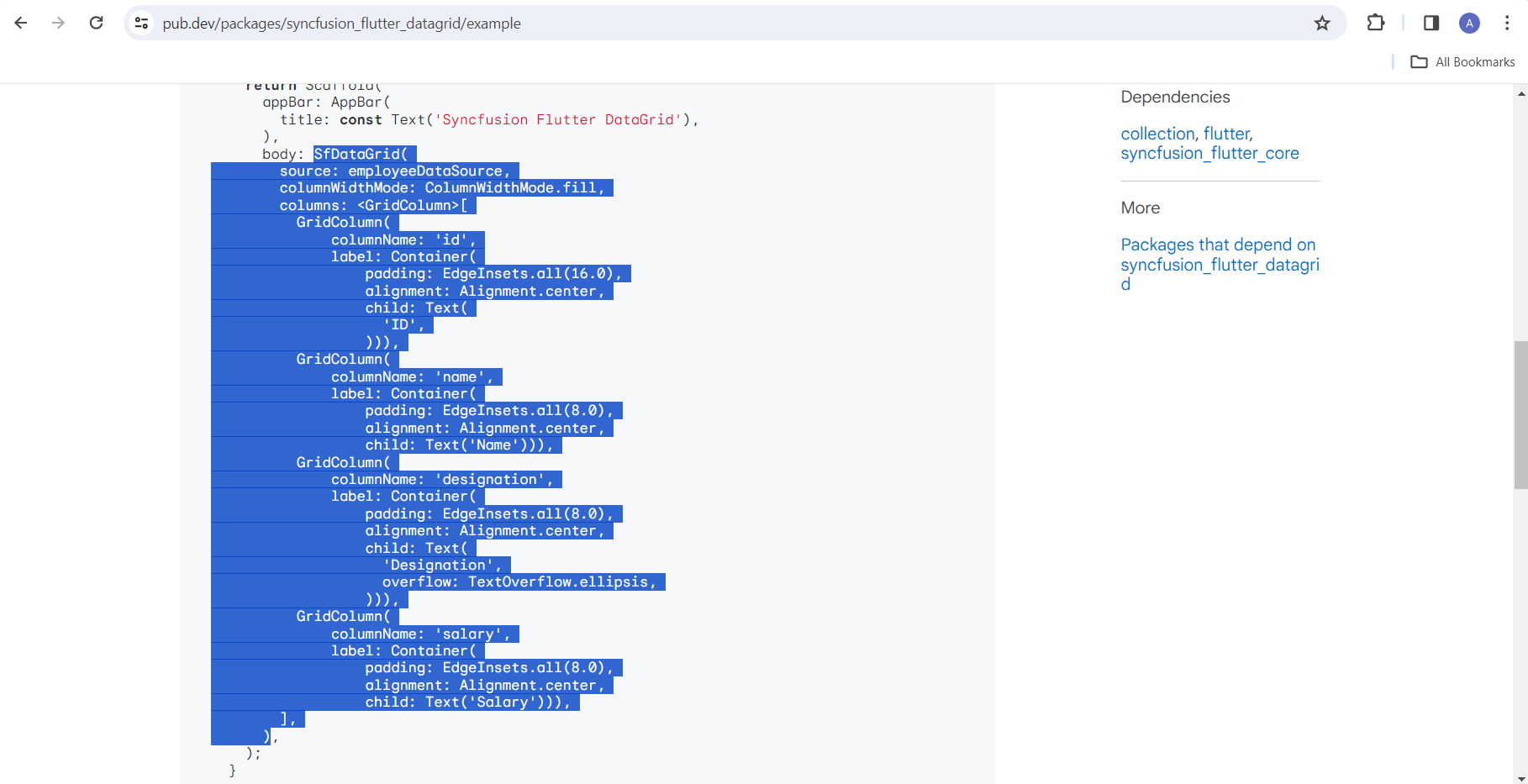Open the All Bookmarks folder

pyautogui.click(x=1463, y=62)
